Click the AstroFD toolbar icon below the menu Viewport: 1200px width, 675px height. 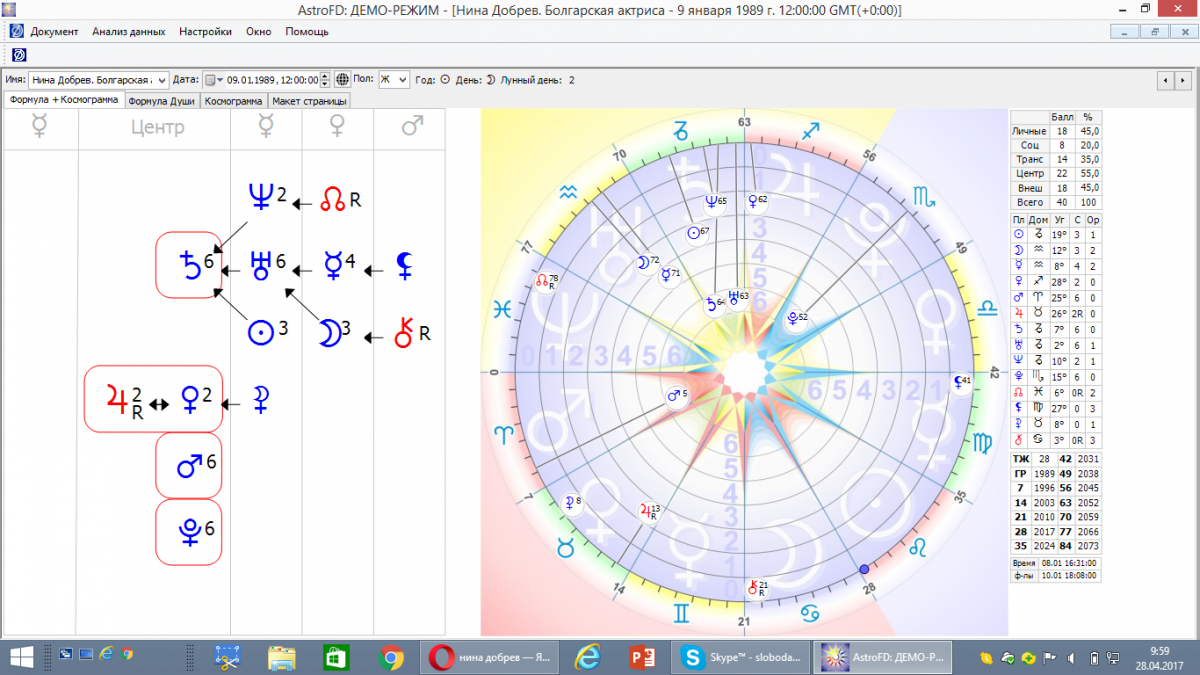click(x=19, y=54)
